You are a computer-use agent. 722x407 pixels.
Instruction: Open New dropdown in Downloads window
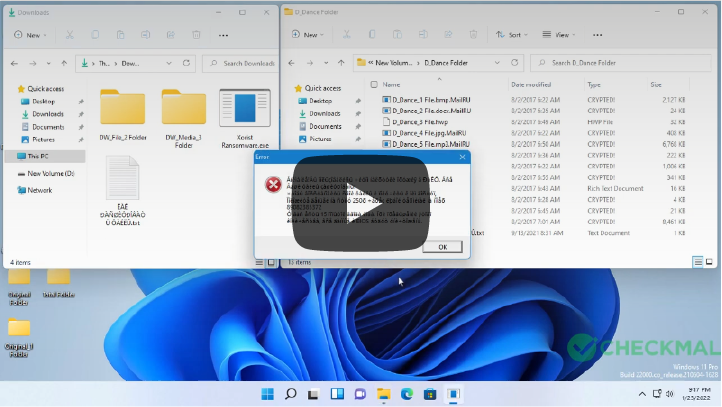click(x=30, y=35)
